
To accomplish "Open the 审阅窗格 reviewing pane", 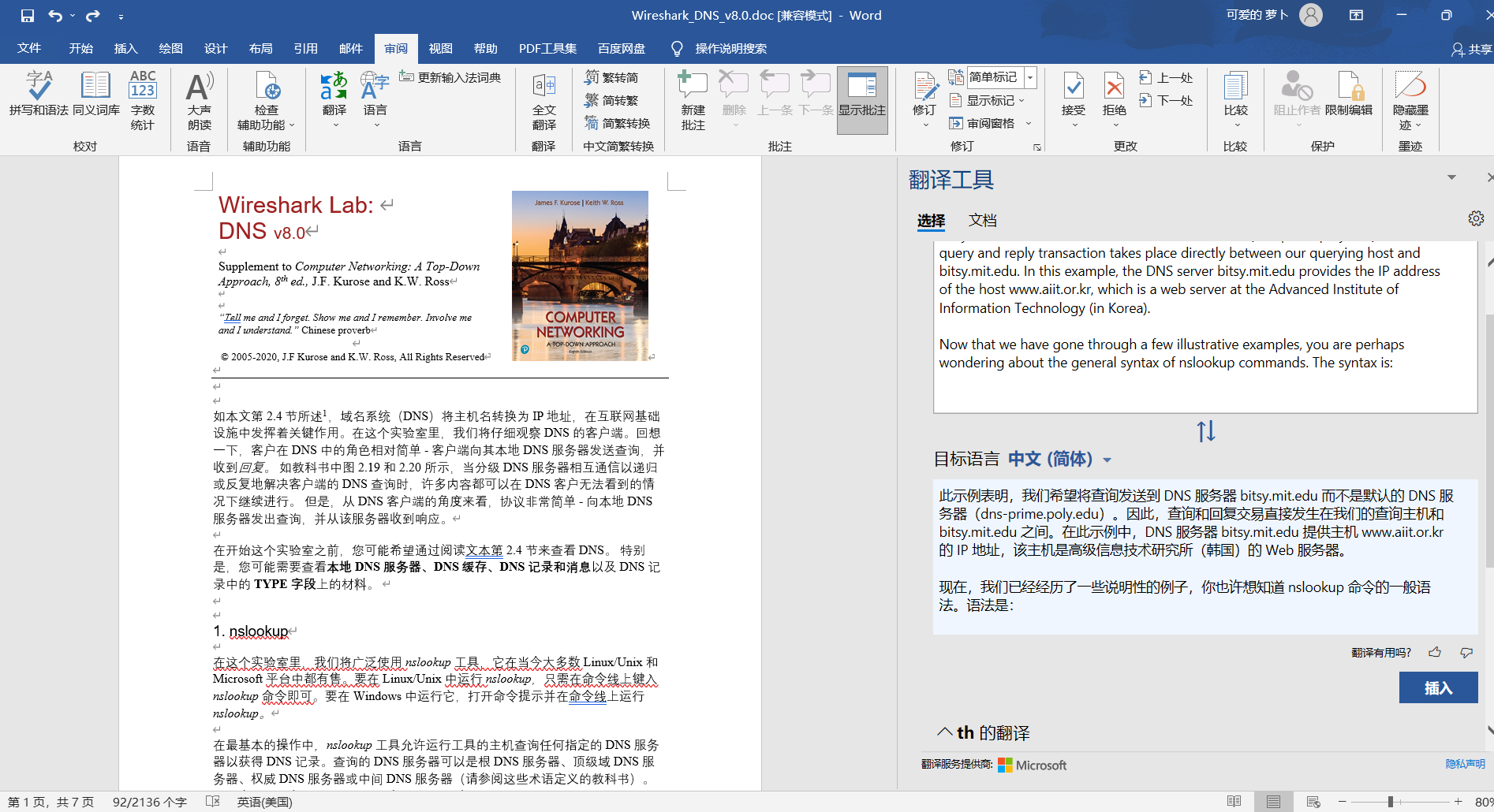I will [982, 123].
